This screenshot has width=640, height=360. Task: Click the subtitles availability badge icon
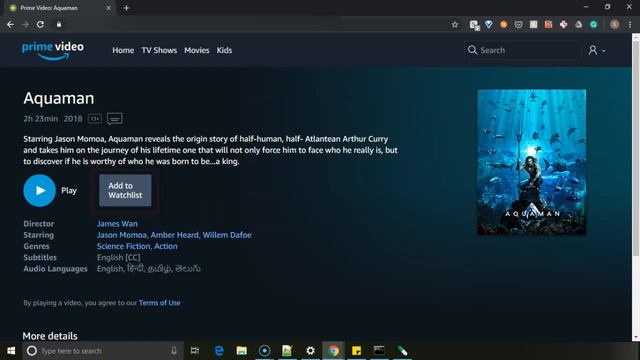click(115, 119)
